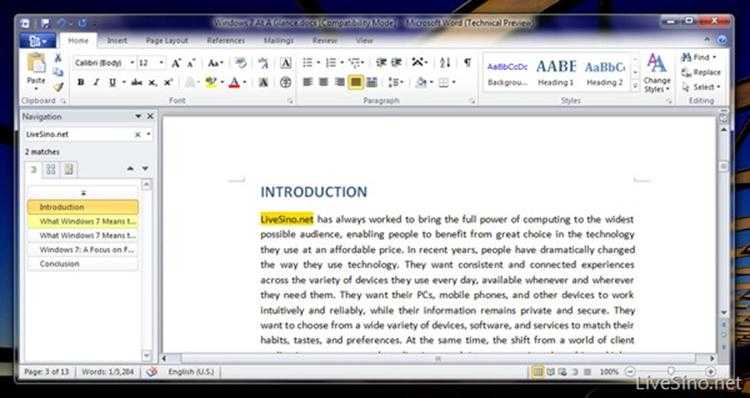Open the Insert ribbon tab

click(117, 41)
